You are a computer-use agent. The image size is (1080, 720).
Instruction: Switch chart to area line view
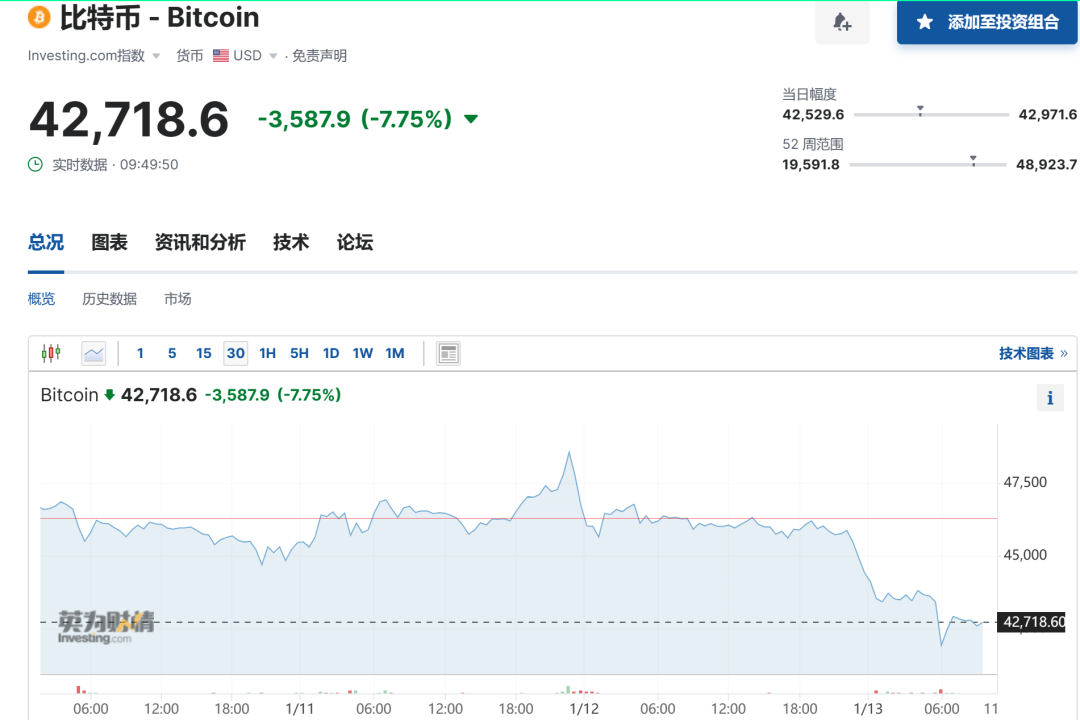tap(94, 353)
